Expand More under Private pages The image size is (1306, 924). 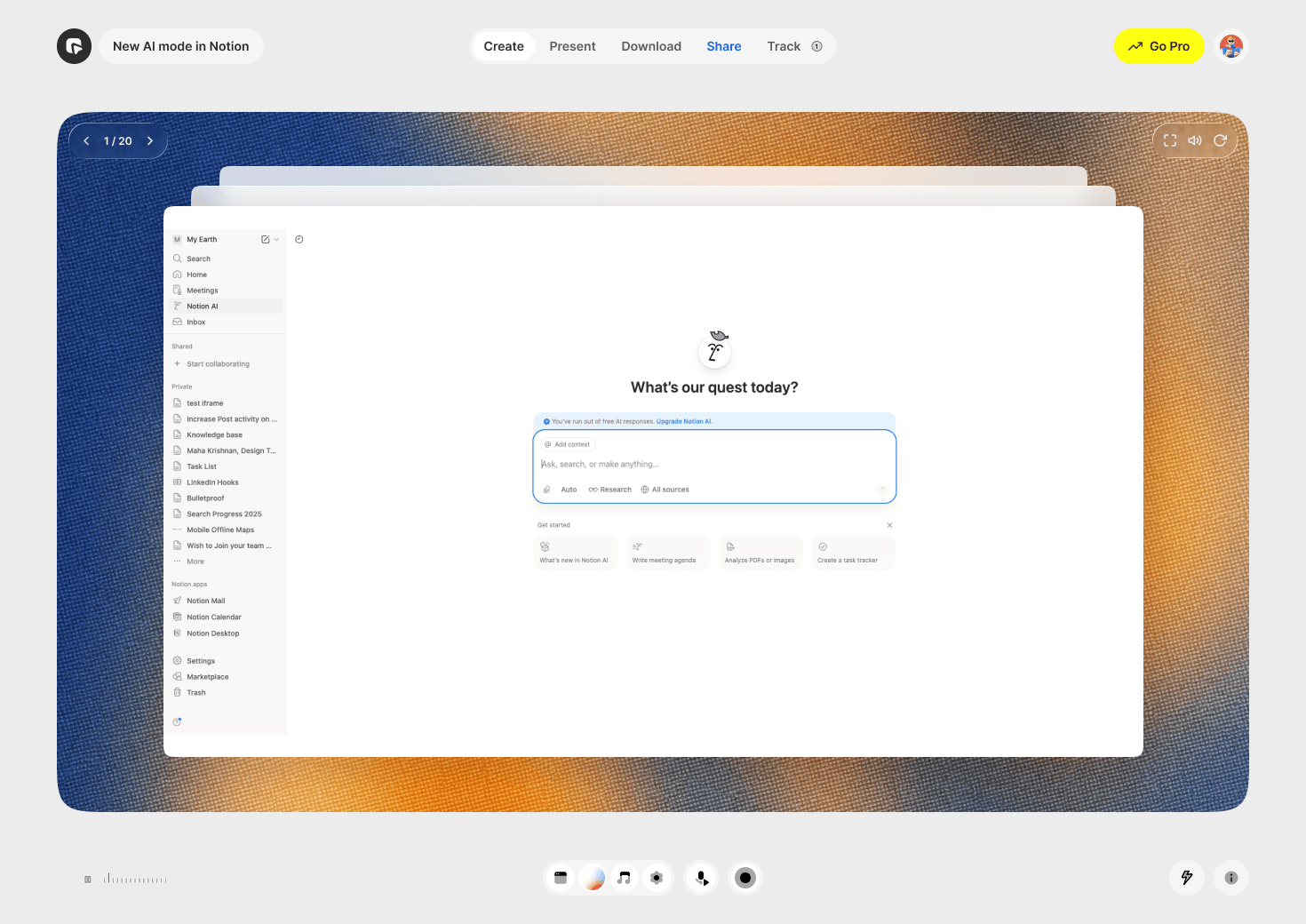click(x=226, y=562)
